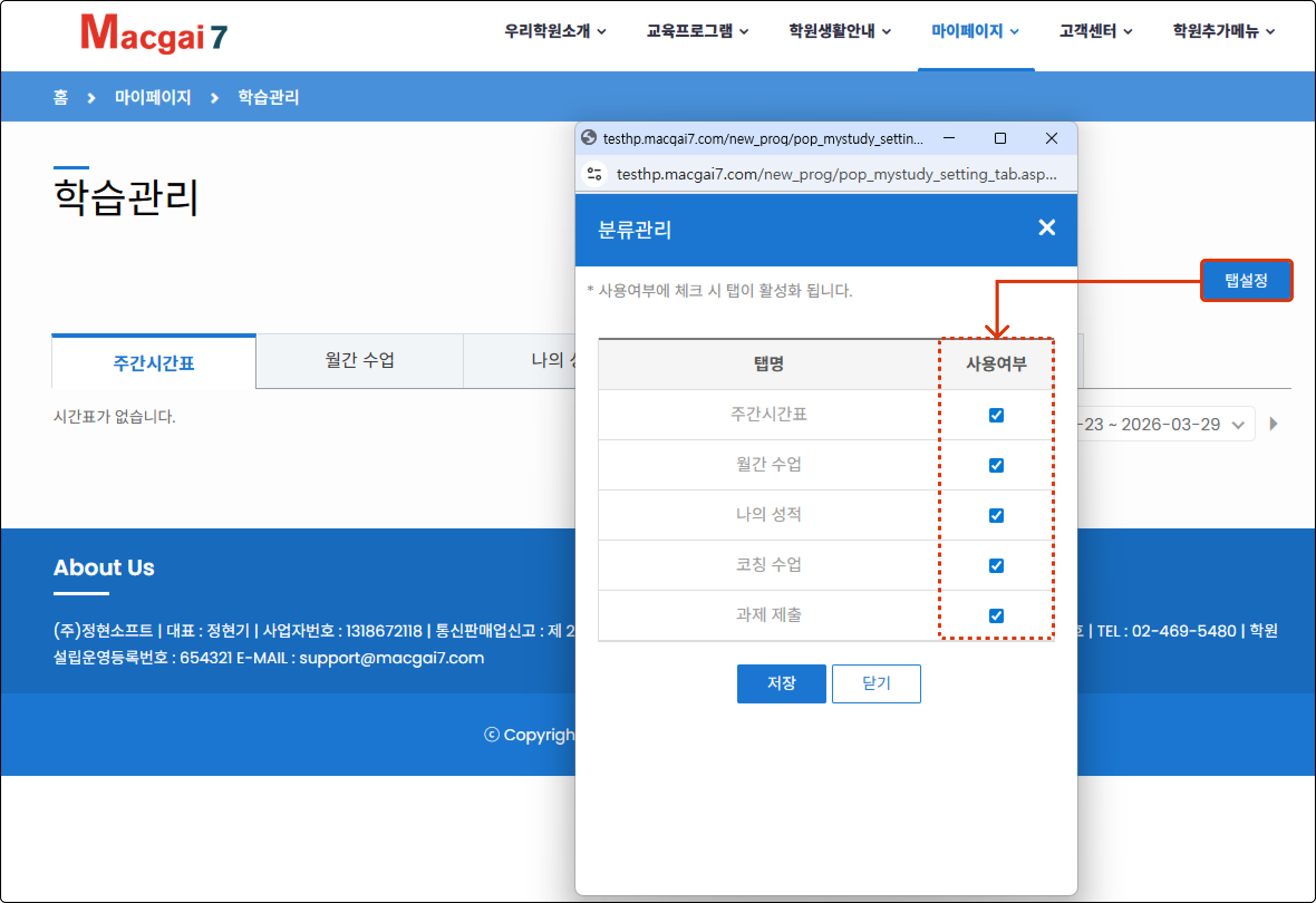This screenshot has height=903, width=1316.
Task: Switch to the 월간 수업 tab
Action: 360,360
